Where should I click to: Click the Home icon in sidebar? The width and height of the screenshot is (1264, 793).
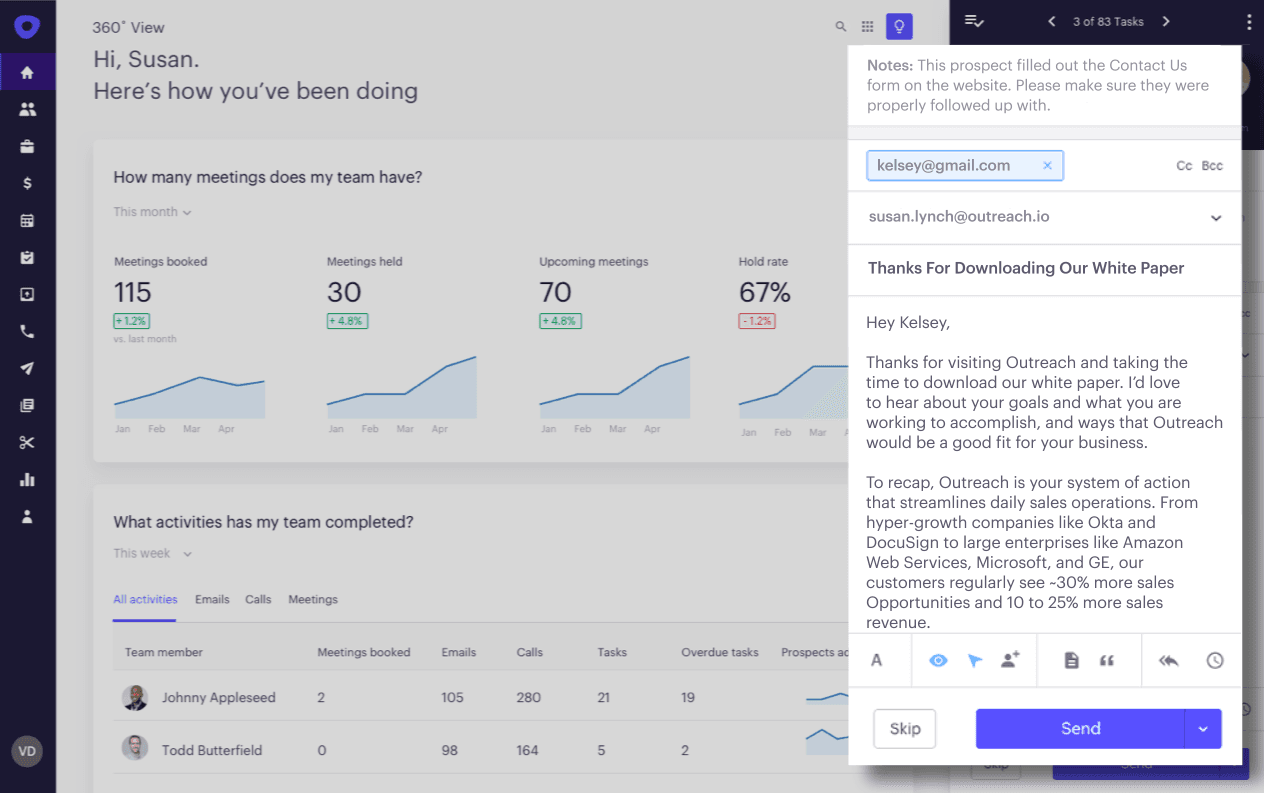click(x=27, y=73)
